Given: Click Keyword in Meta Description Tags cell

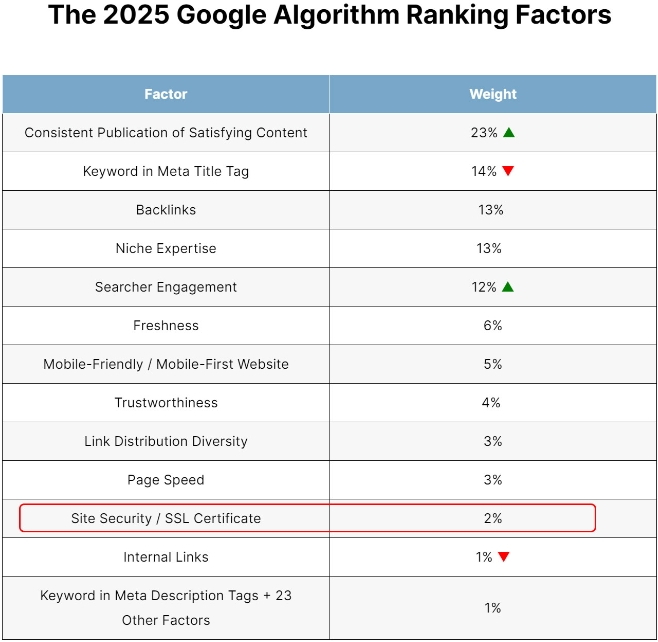Looking at the screenshot, I should tap(166, 607).
